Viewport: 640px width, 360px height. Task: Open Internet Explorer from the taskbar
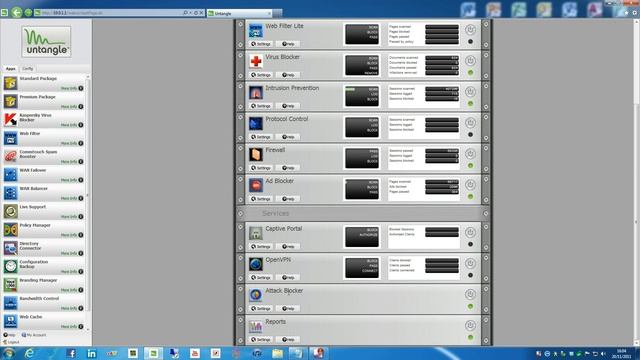[x=29, y=353]
